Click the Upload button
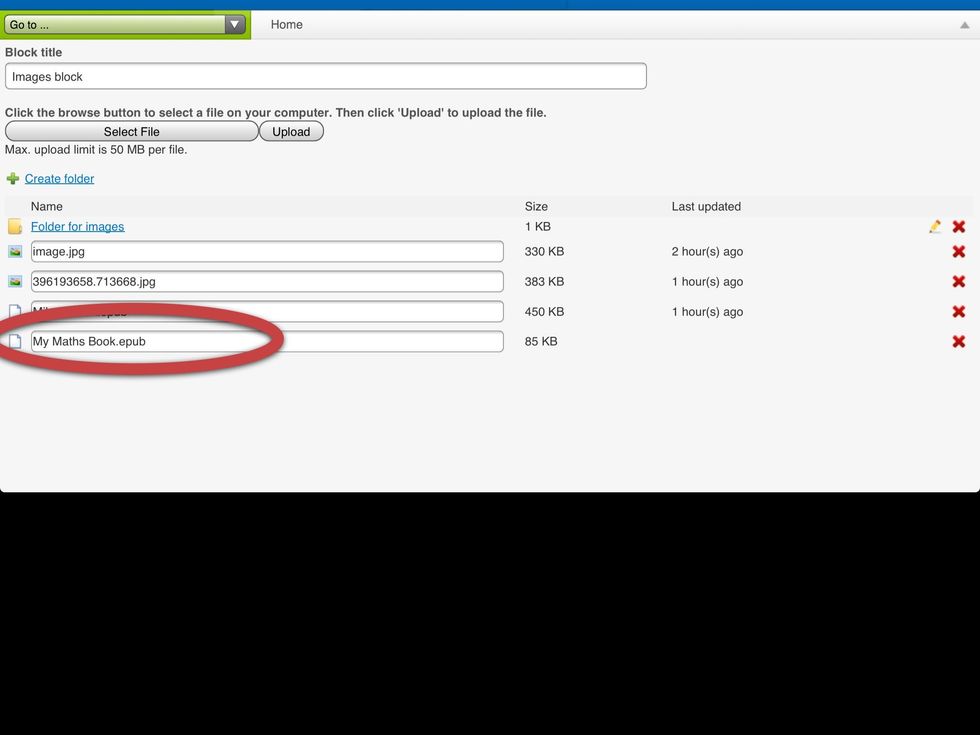Screen dimensions: 980x735 (291, 131)
